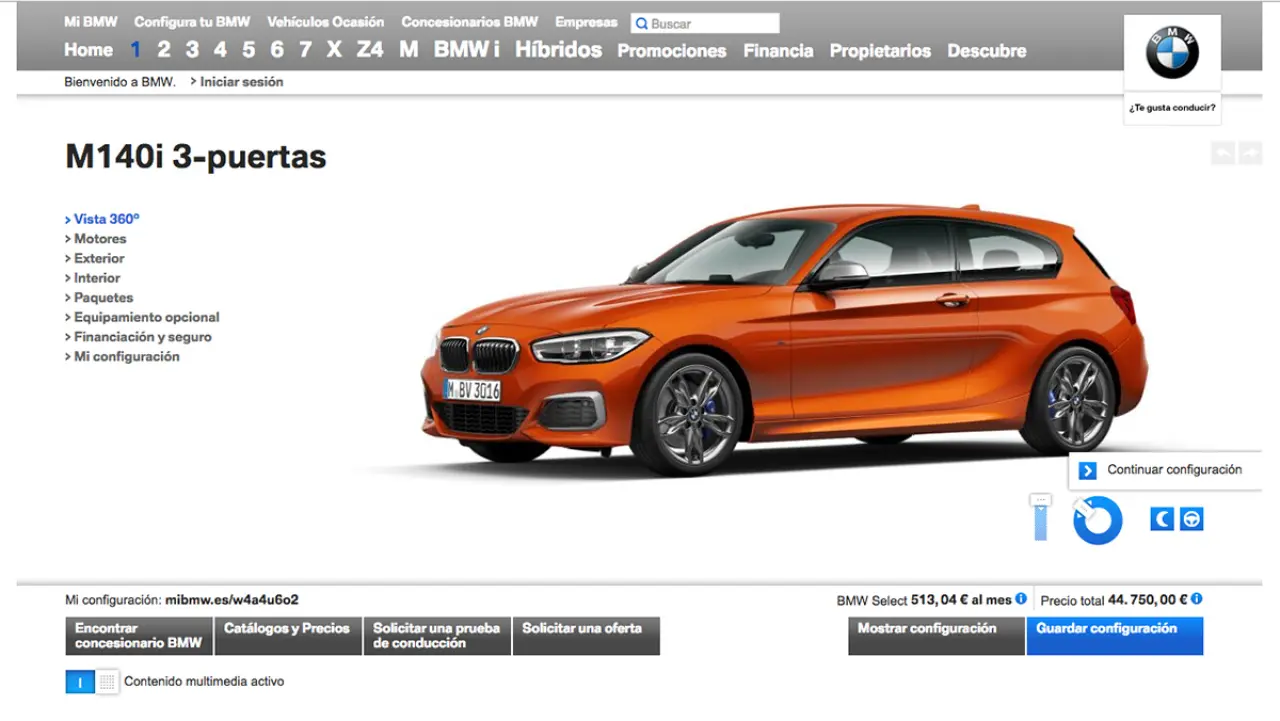This screenshot has height=721, width=1280.
Task: Click the vertical zoom slider near car
Action: click(1040, 518)
